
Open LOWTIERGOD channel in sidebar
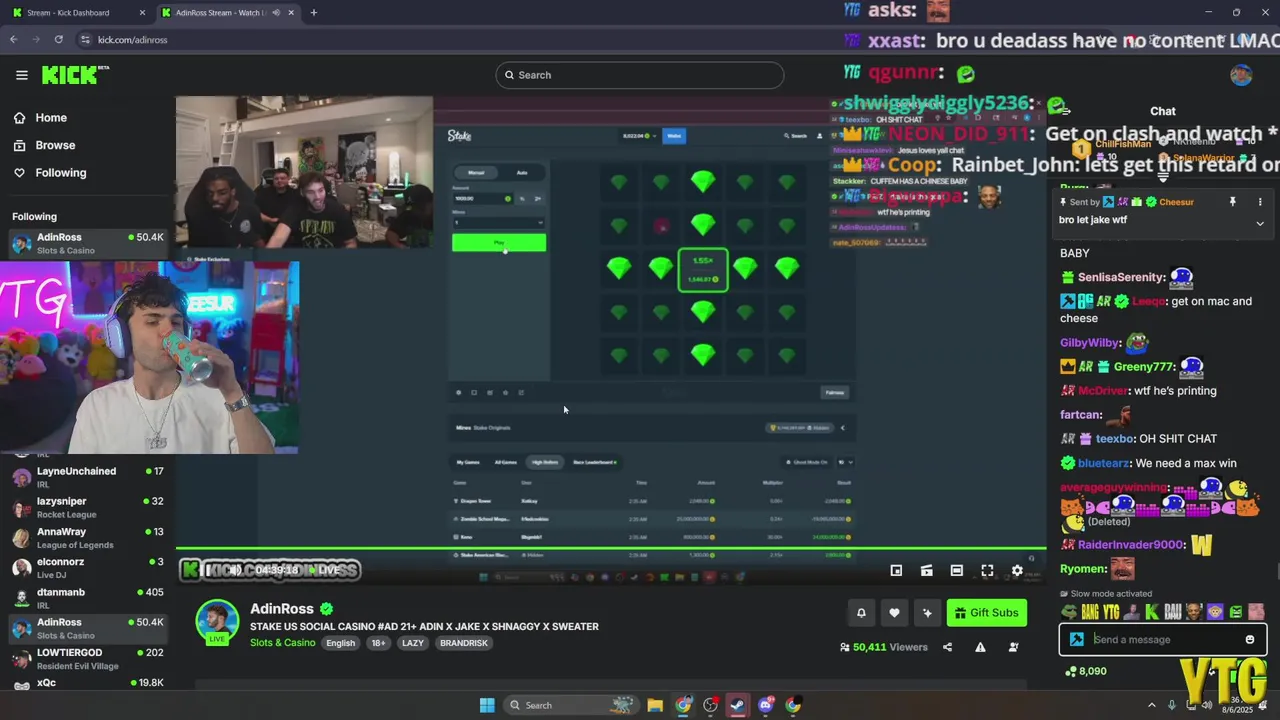(x=88, y=659)
